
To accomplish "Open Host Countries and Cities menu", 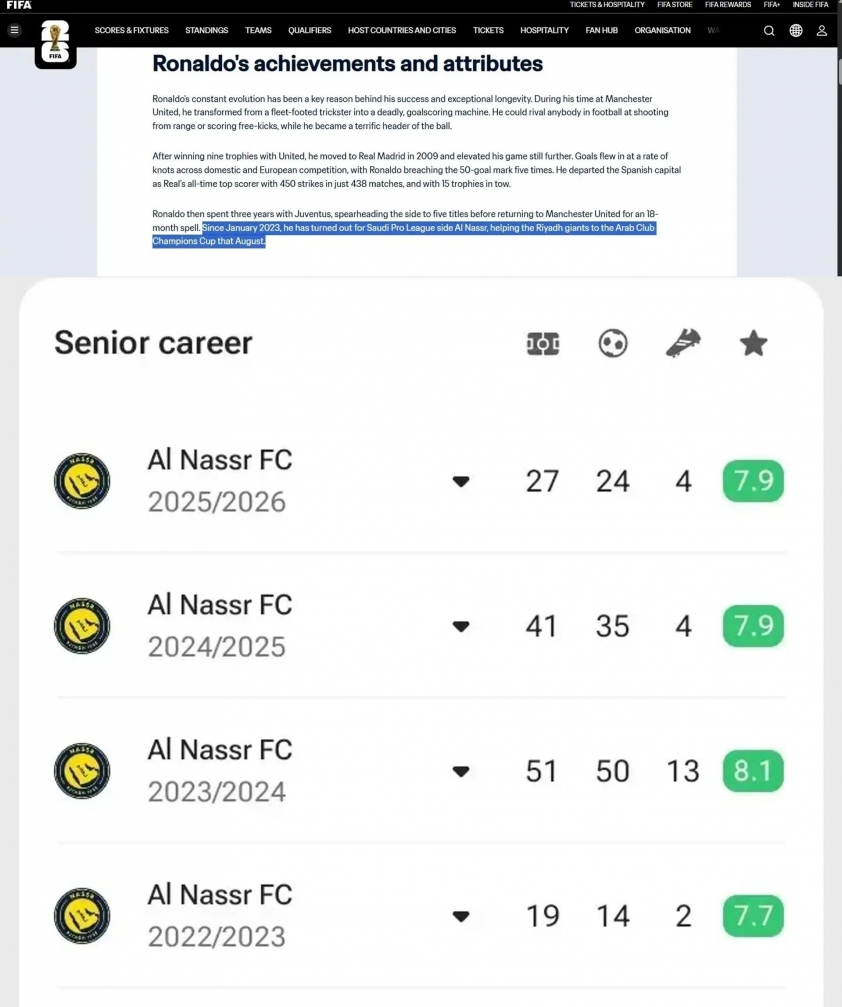I will click(x=402, y=30).
